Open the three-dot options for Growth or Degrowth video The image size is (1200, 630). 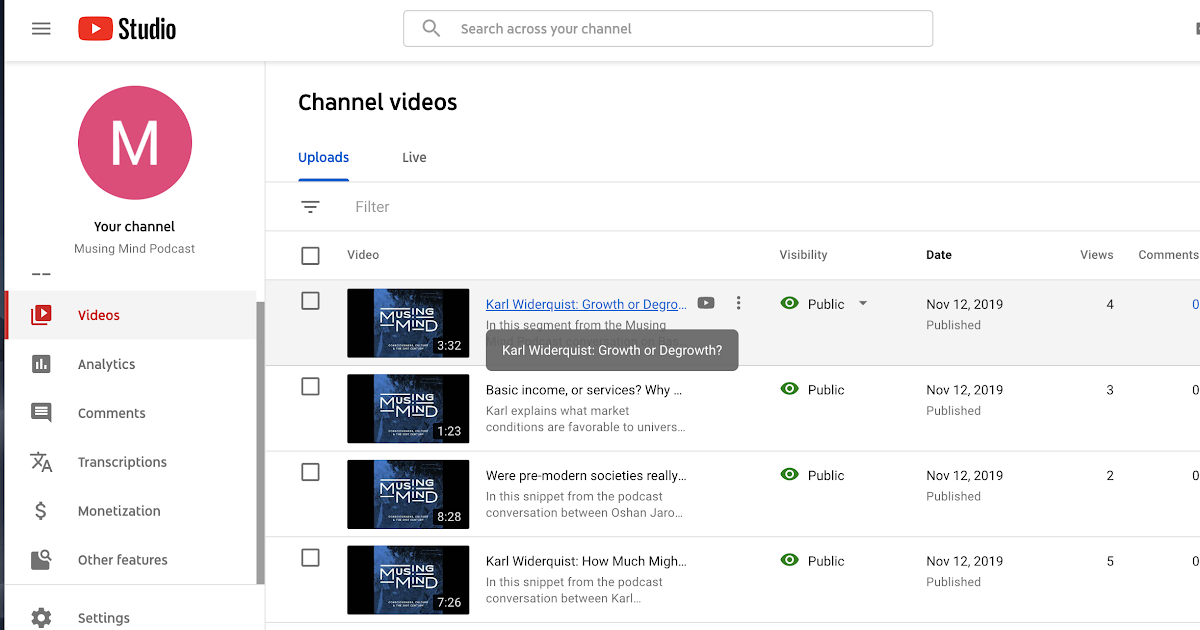738,303
